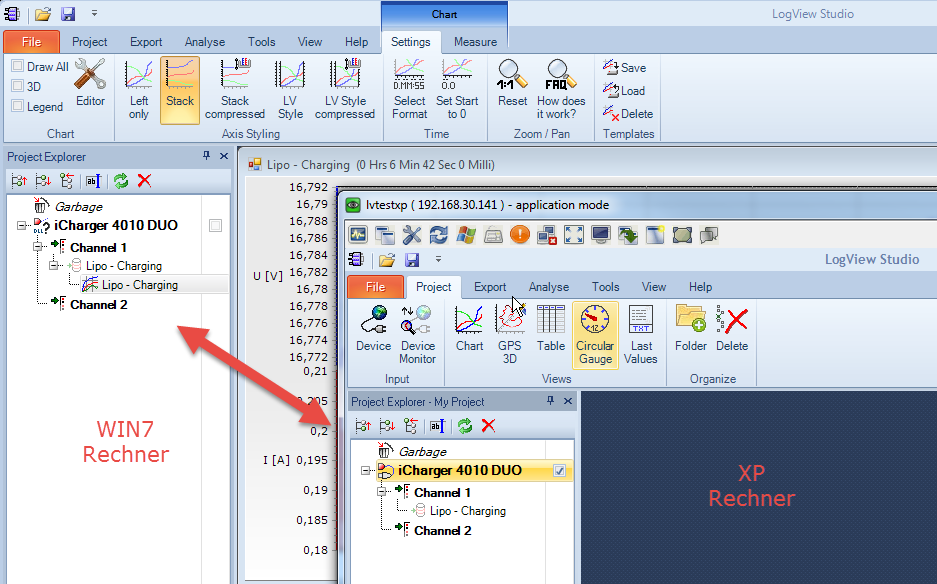The image size is (937, 584).
Task: Select Garbage in the lvtestxp project tree
Action: click(x=422, y=451)
